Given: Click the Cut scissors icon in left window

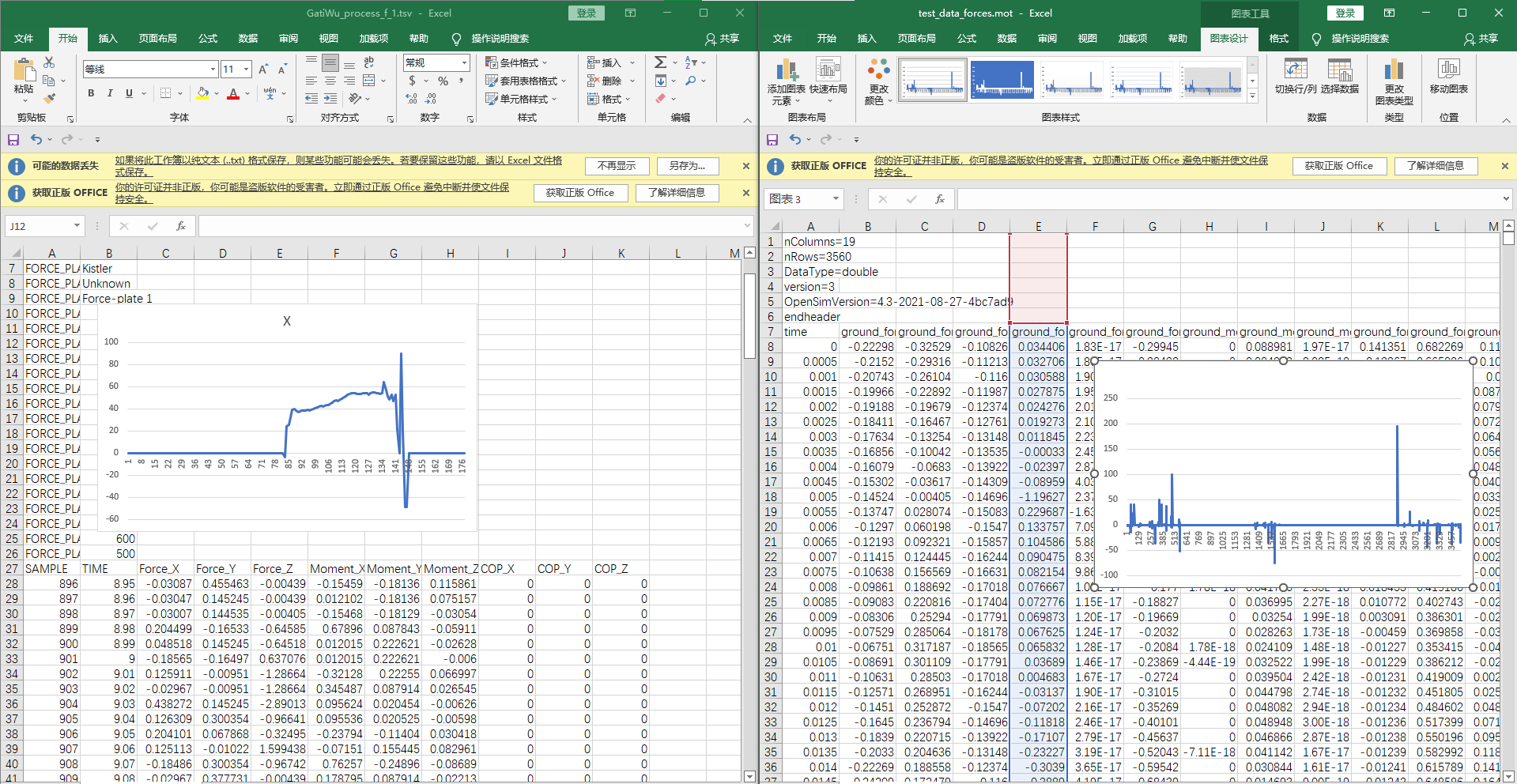Looking at the screenshot, I should click(49, 62).
